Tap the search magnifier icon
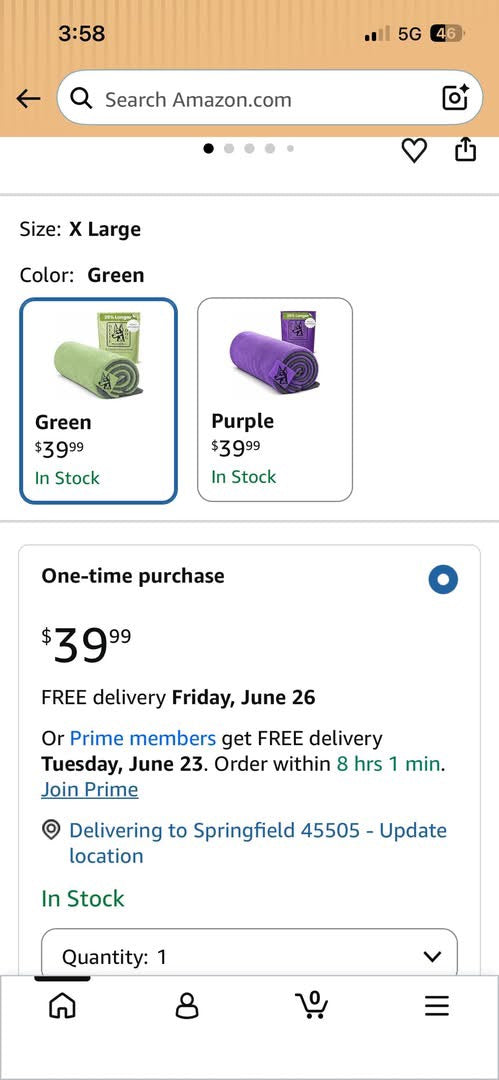The height and width of the screenshot is (1080, 499). click(82, 99)
